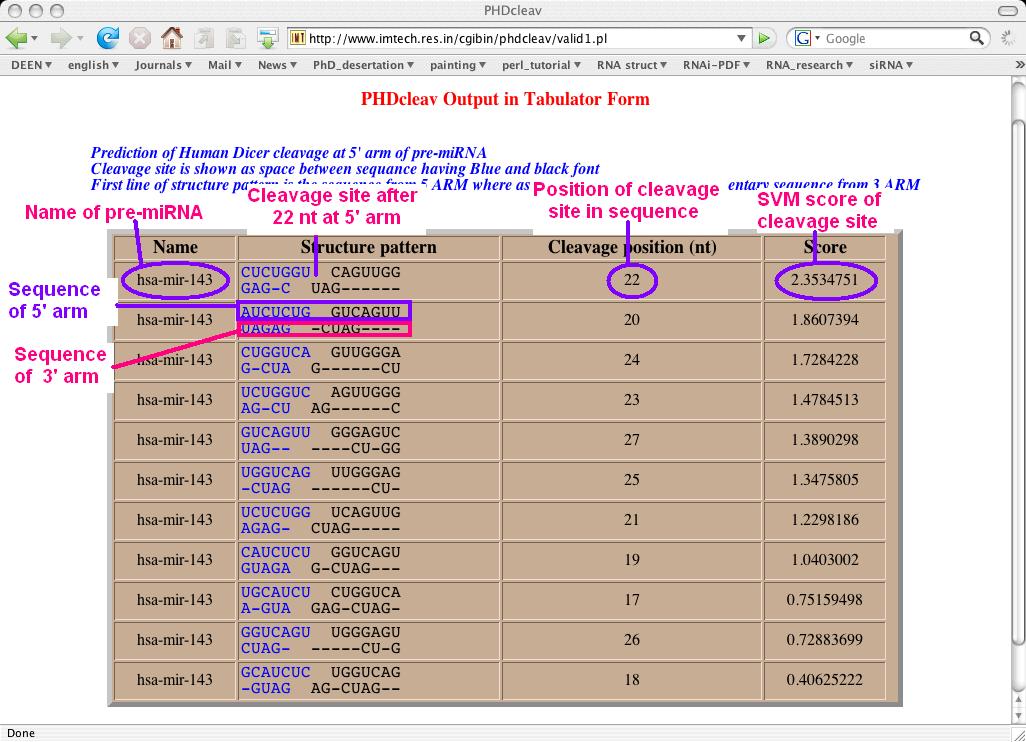
Task: Expand the Journals bookmarks folder
Action: point(163,65)
